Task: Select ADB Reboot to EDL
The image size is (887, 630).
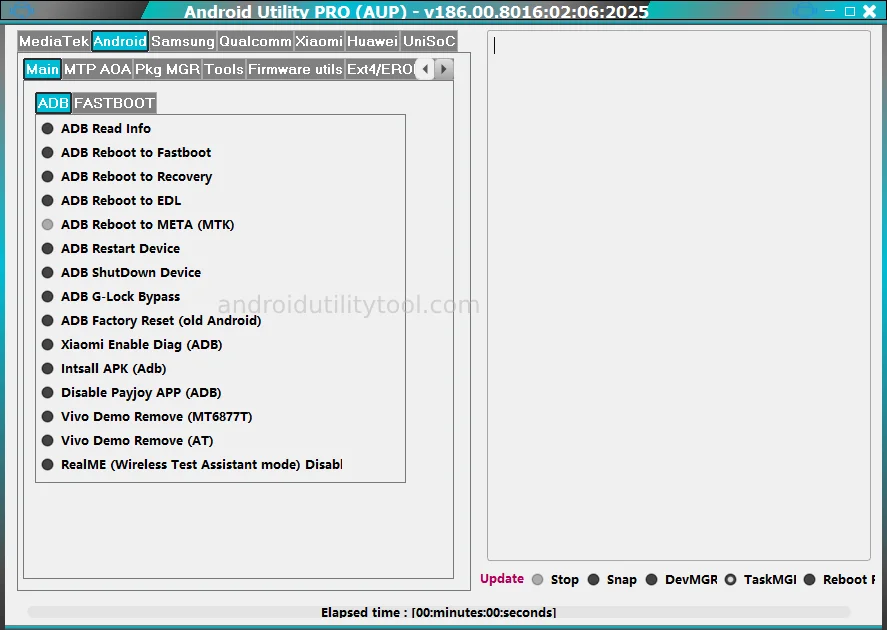Action: click(111, 201)
